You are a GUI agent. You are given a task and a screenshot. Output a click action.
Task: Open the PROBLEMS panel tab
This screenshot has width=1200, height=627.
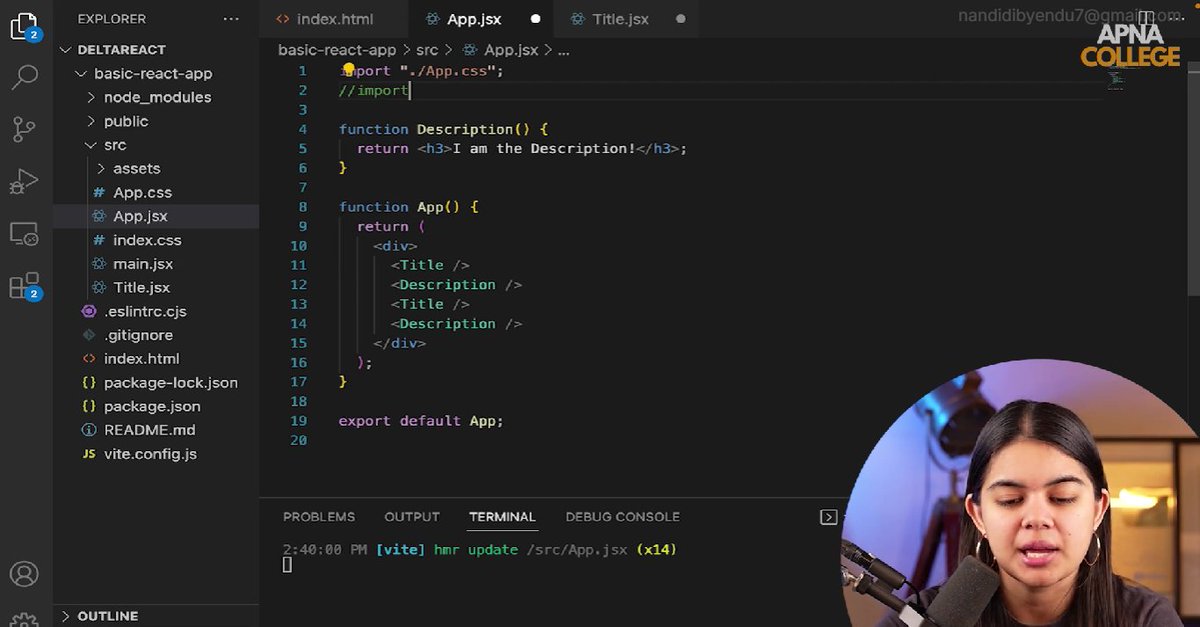[x=319, y=517]
